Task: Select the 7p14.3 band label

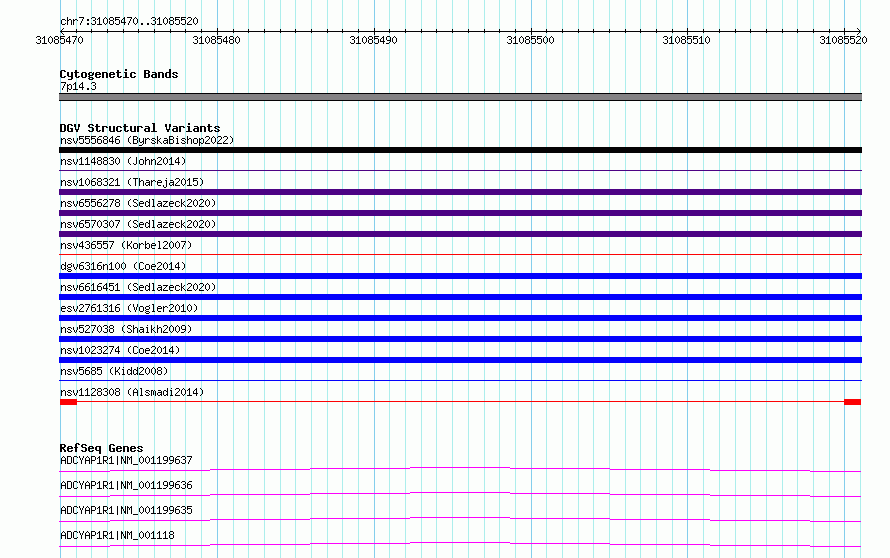Action: tap(78, 86)
